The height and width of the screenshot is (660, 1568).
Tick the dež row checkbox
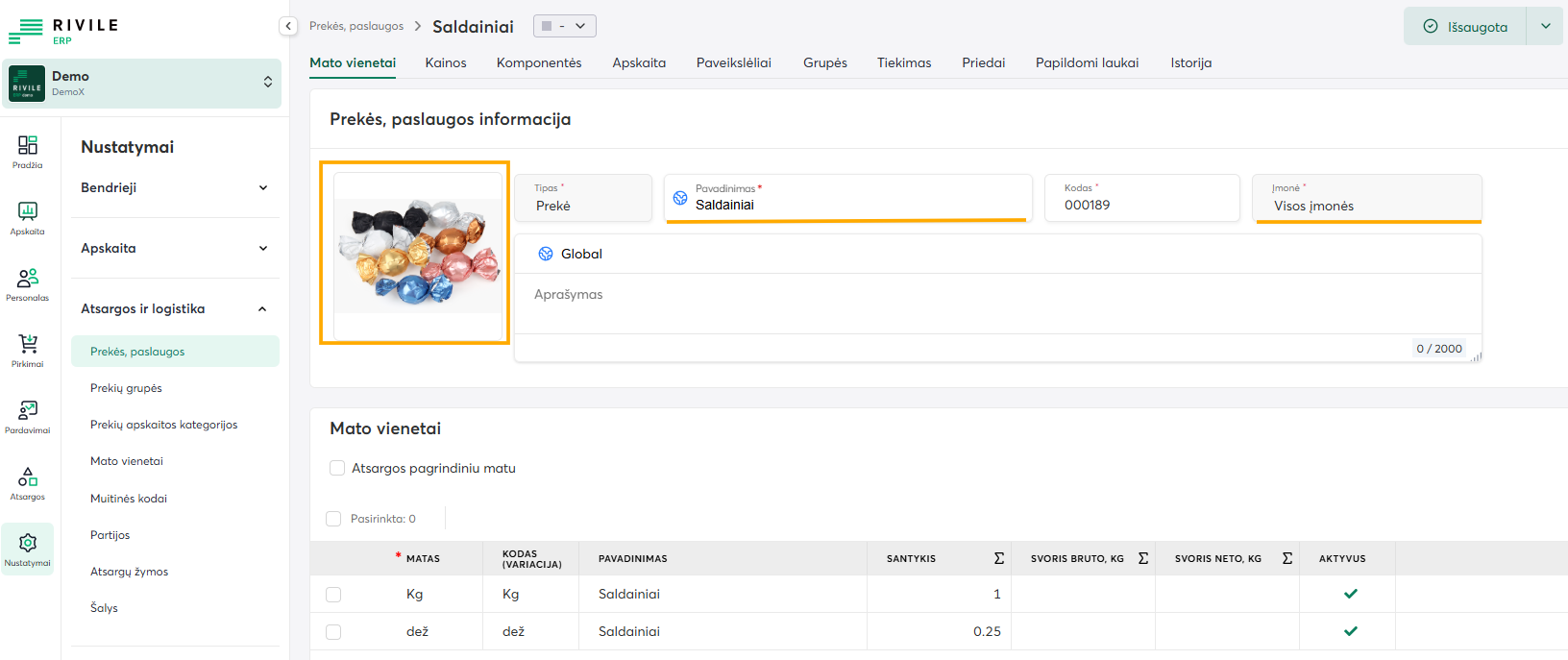[x=333, y=632]
